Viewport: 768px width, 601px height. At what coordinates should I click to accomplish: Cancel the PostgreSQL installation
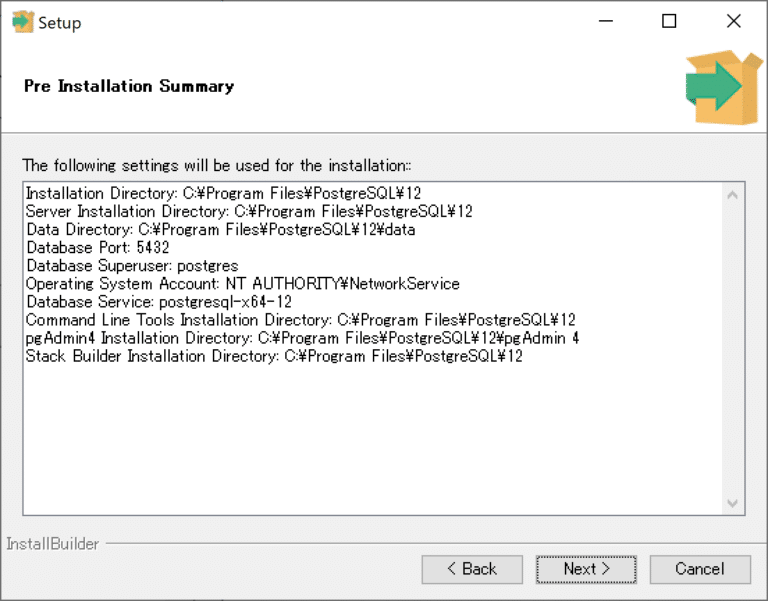pos(700,569)
